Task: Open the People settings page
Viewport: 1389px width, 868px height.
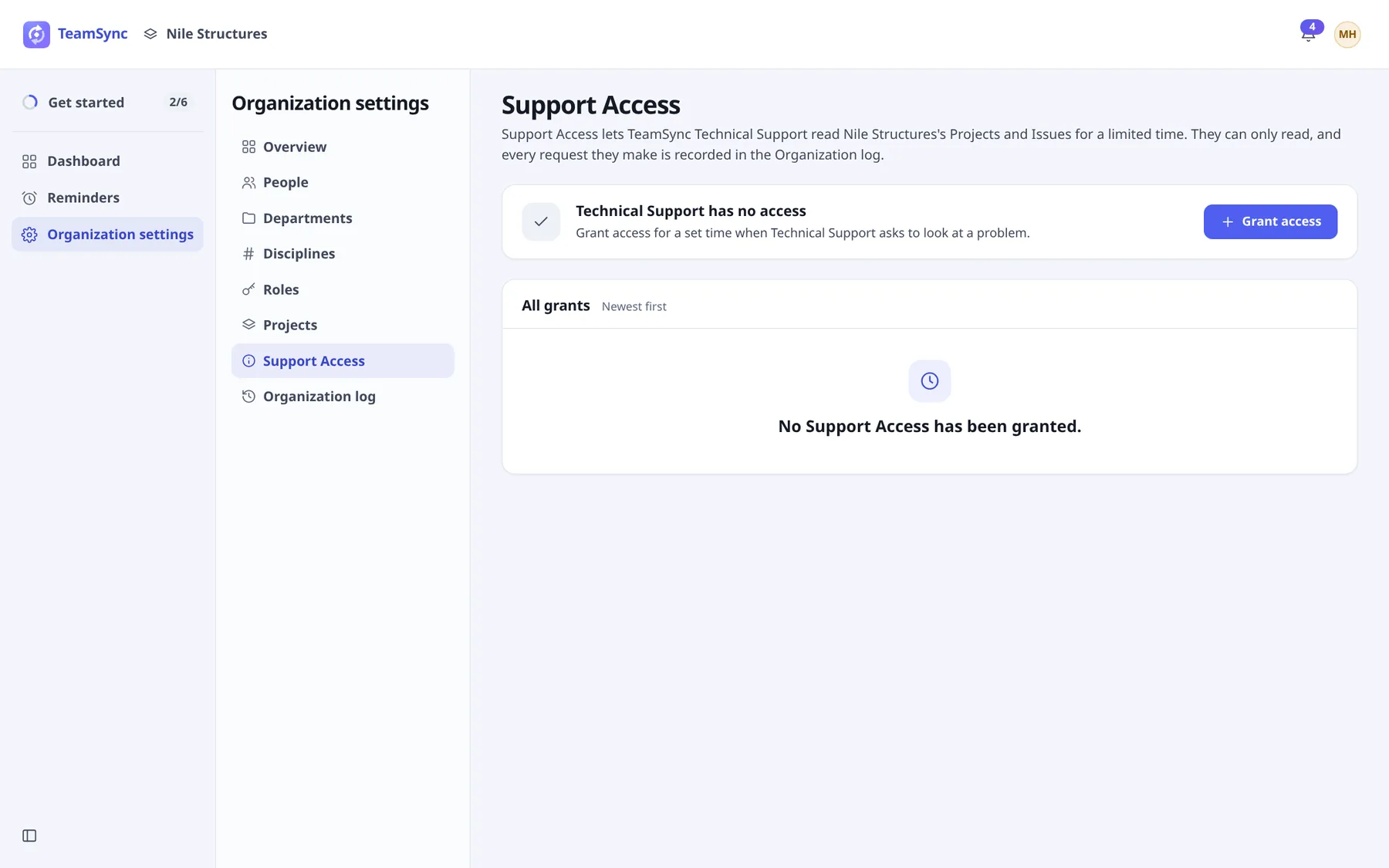Action: coord(343,183)
